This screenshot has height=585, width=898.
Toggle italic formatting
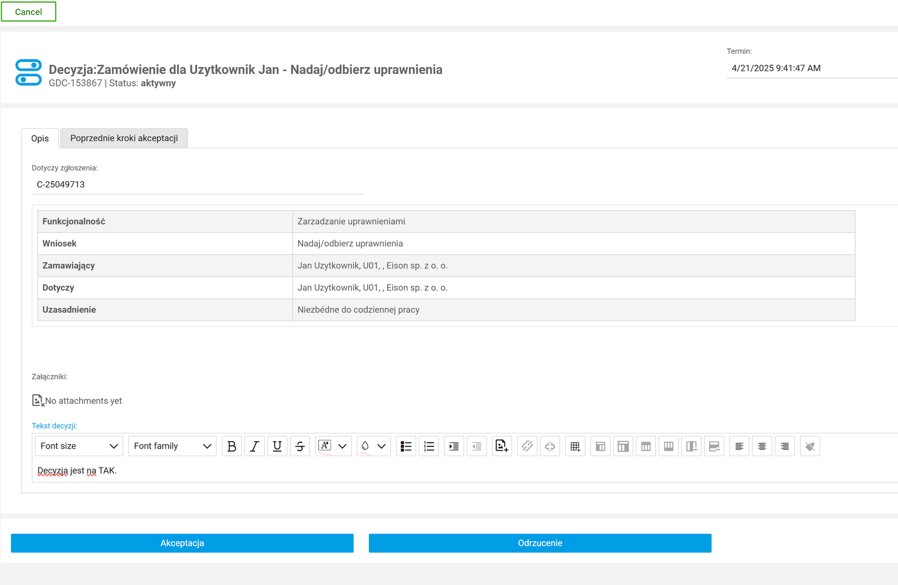[x=254, y=447]
